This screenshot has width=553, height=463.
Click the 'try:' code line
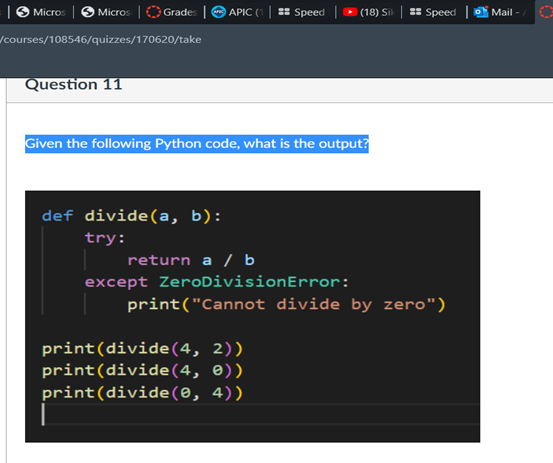point(105,238)
